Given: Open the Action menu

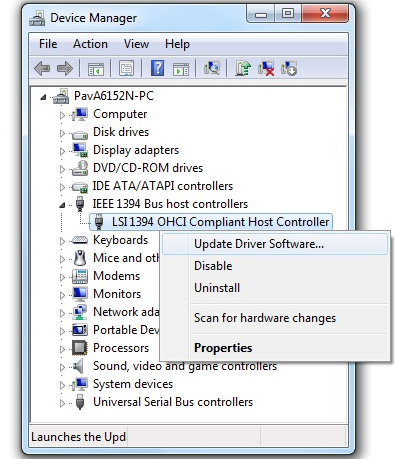Looking at the screenshot, I should (x=90, y=44).
